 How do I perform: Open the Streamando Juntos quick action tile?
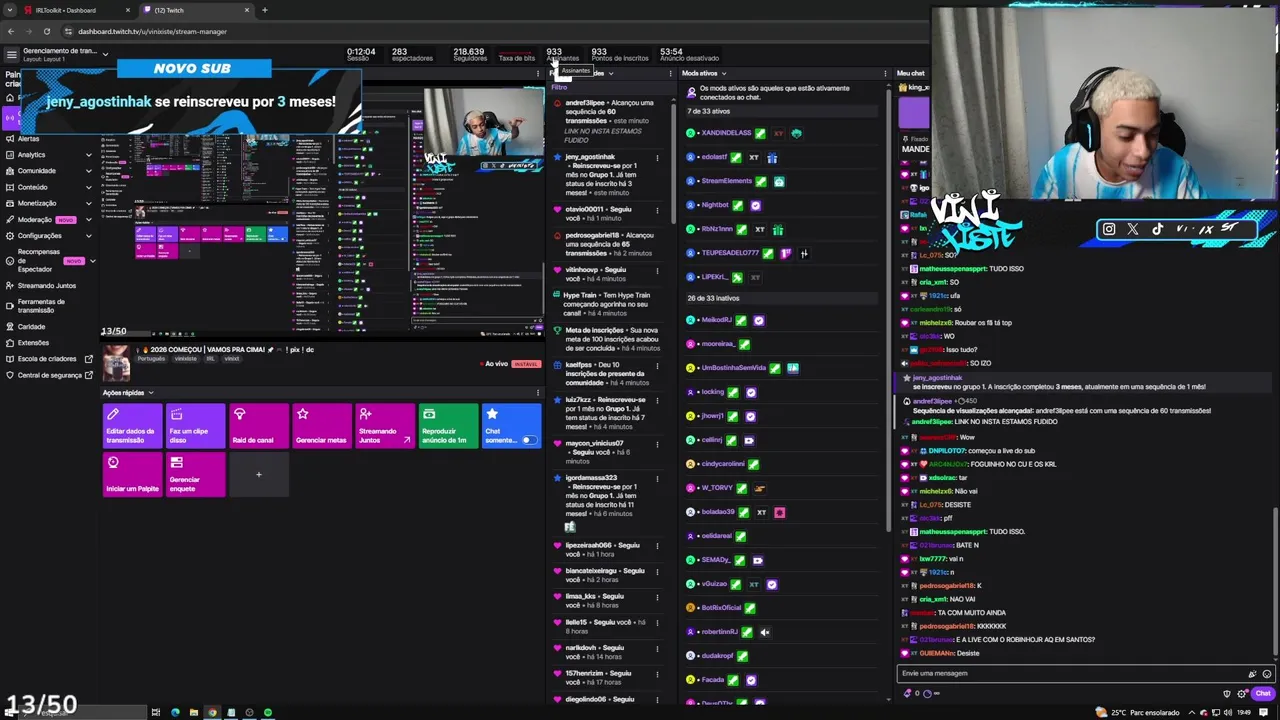[x=385, y=425]
